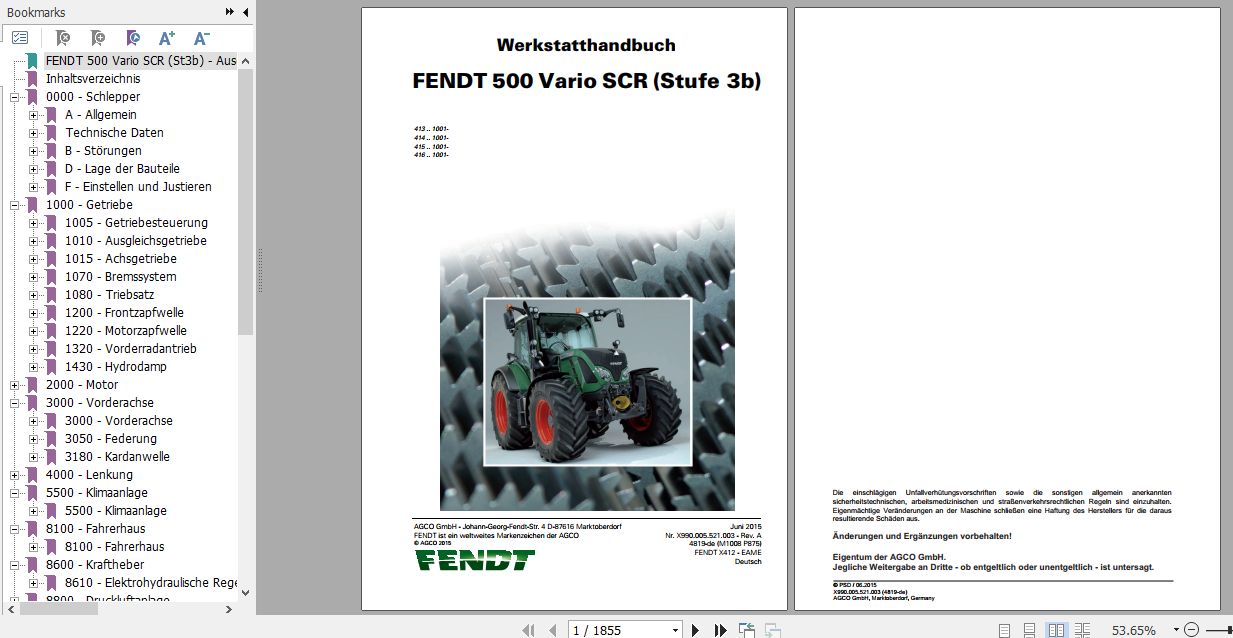Expand the Technische Daten bookmark
This screenshot has height=638, width=1233.
click(34, 133)
